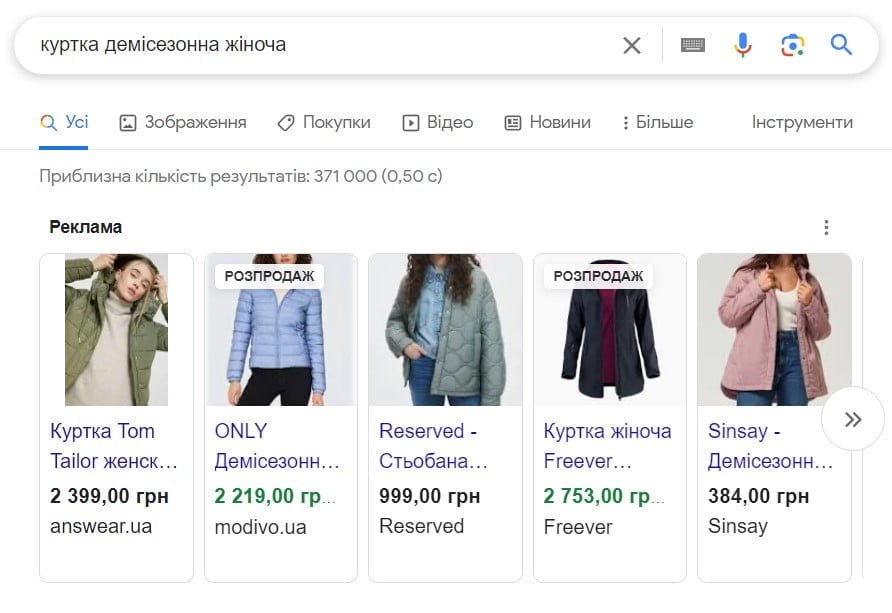892x613 pixels.
Task: Open Інструменти search tools
Action: (802, 122)
